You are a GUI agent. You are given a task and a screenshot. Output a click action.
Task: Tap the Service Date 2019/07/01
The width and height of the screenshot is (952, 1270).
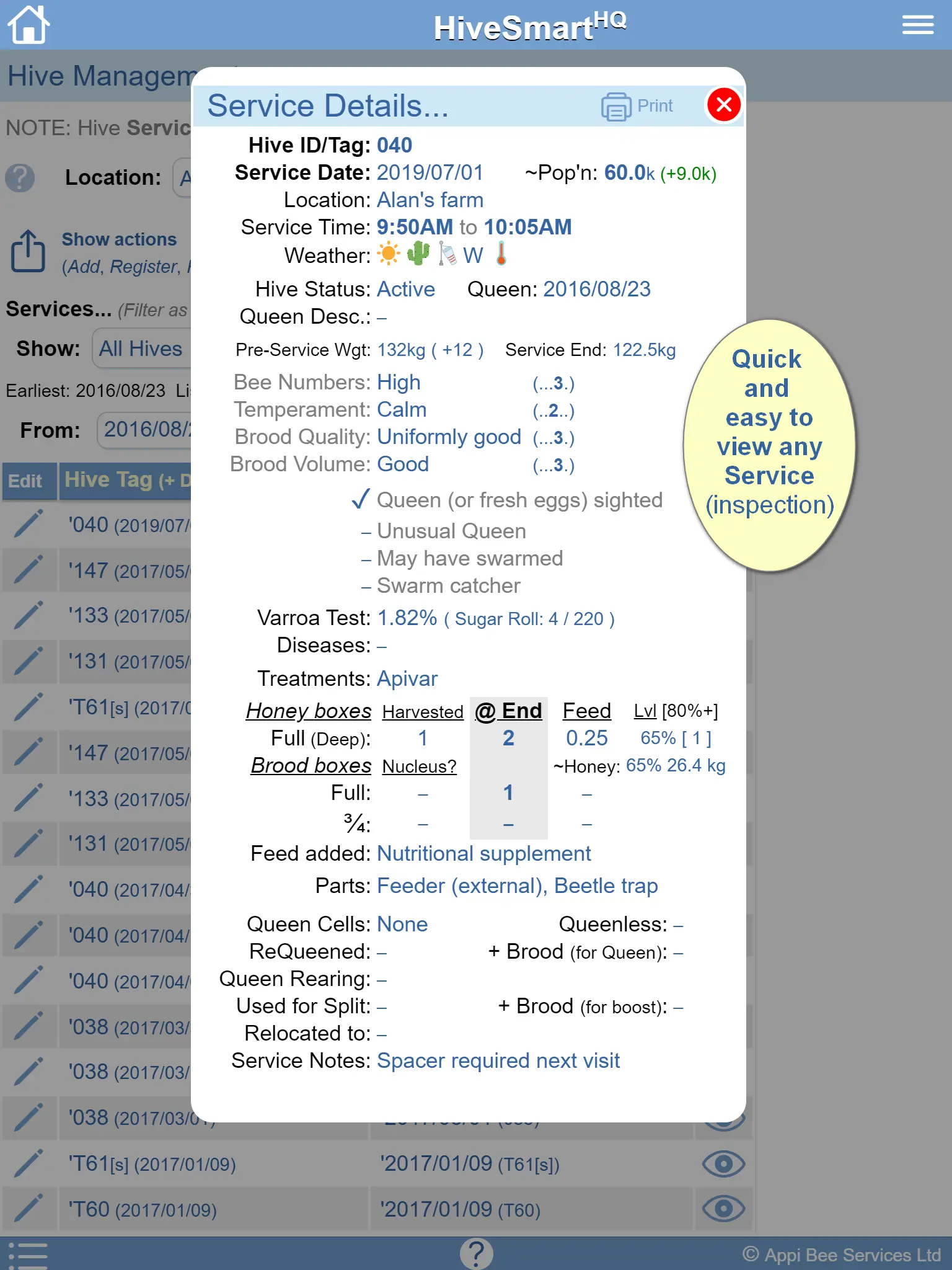pyautogui.click(x=430, y=172)
